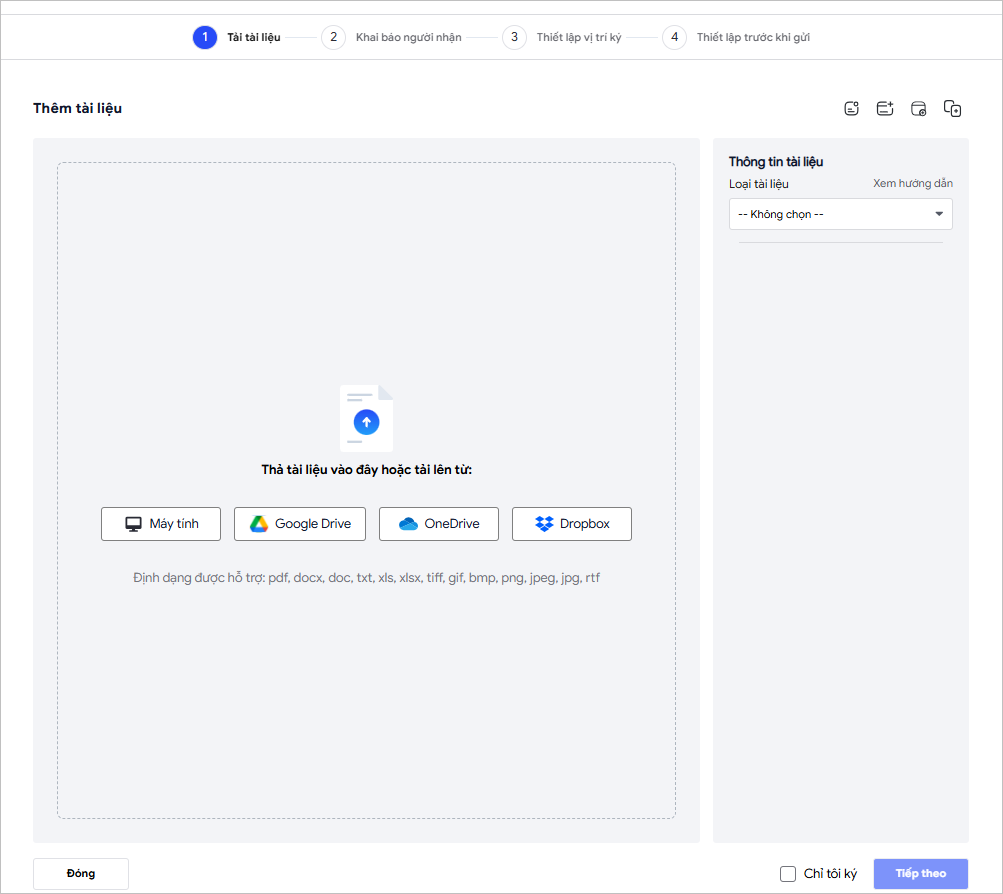Switch to step 3 Thiết lập vị trí ký
The height and width of the screenshot is (894, 1003).
[514, 38]
